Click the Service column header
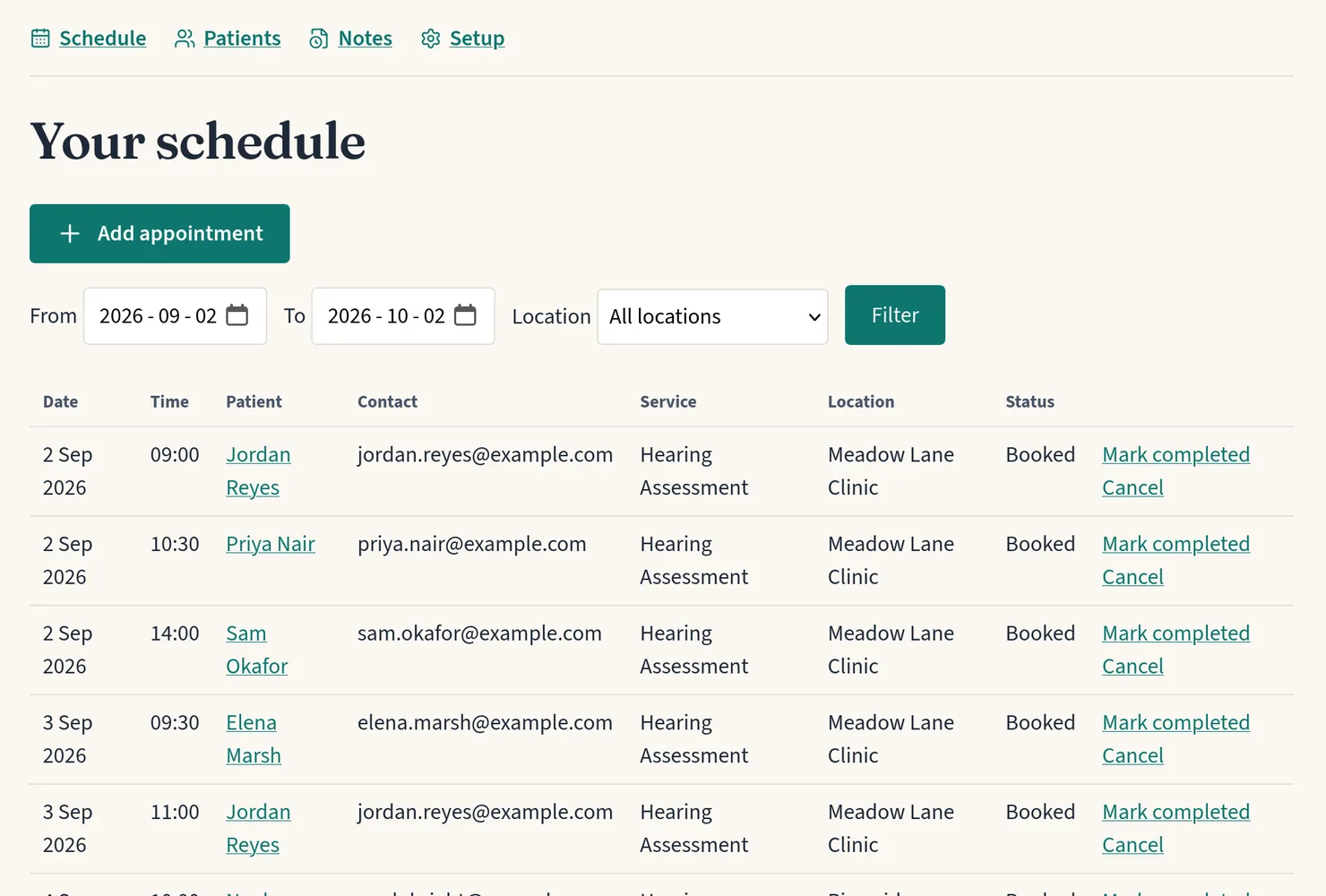Viewport: 1326px width, 896px height. 667,402
